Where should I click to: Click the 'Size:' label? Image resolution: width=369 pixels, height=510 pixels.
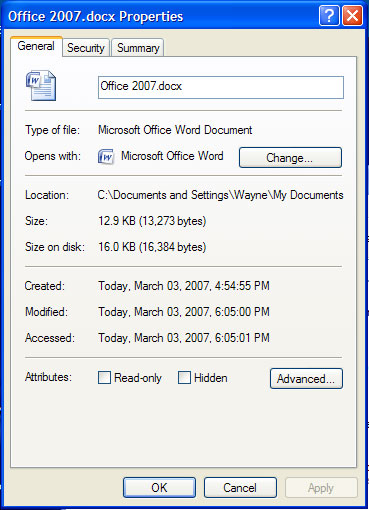click(36, 221)
